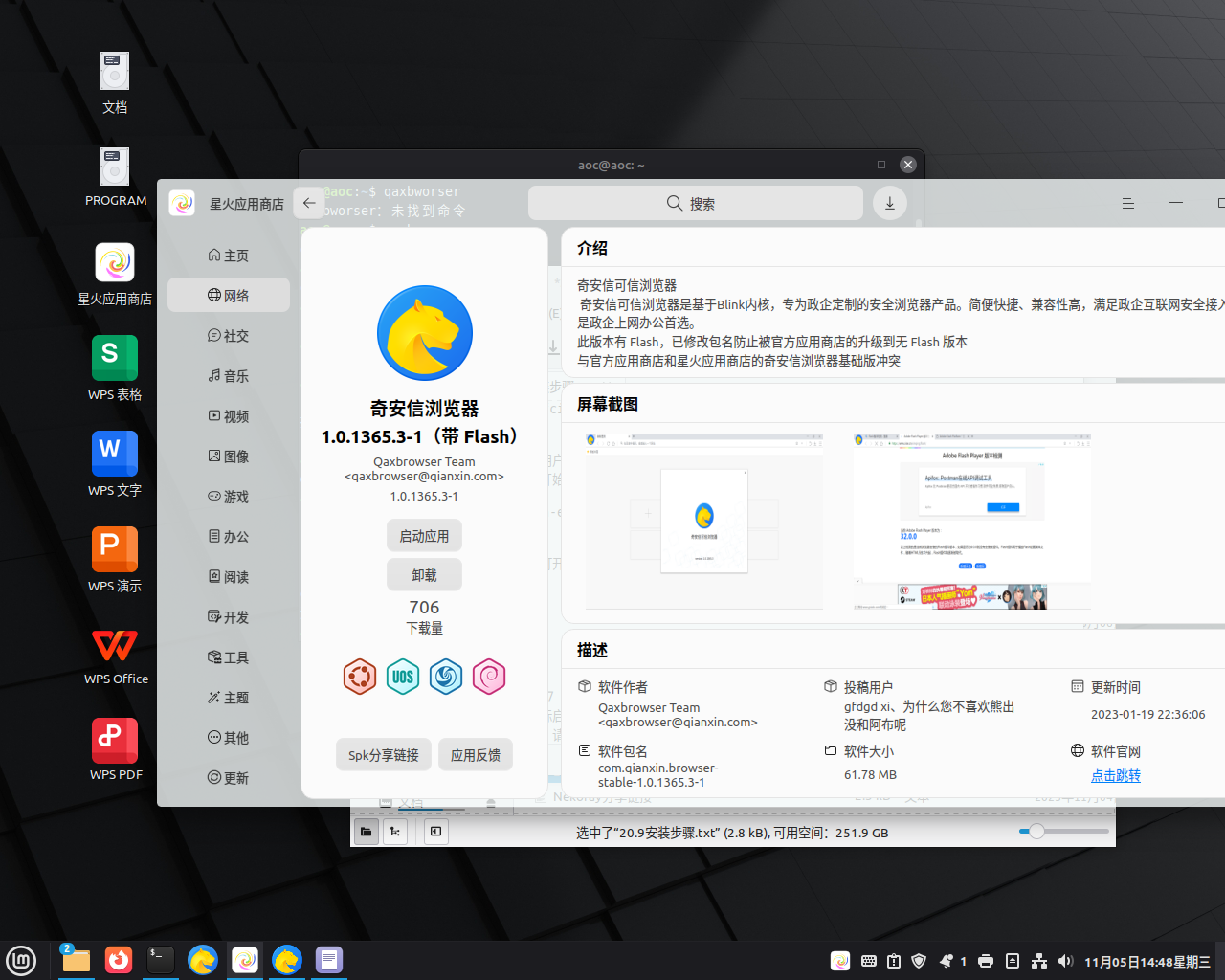Click the search box in Spark Store
Screen dimensions: 1225x980
(x=696, y=203)
